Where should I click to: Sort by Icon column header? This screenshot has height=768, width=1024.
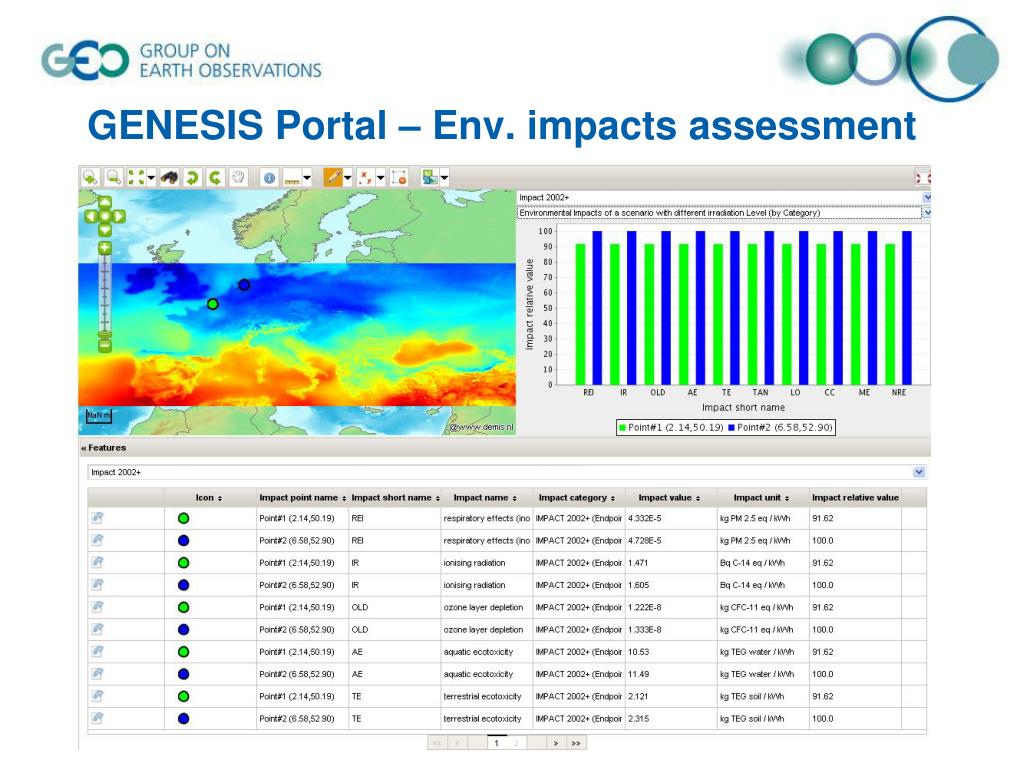click(x=209, y=498)
